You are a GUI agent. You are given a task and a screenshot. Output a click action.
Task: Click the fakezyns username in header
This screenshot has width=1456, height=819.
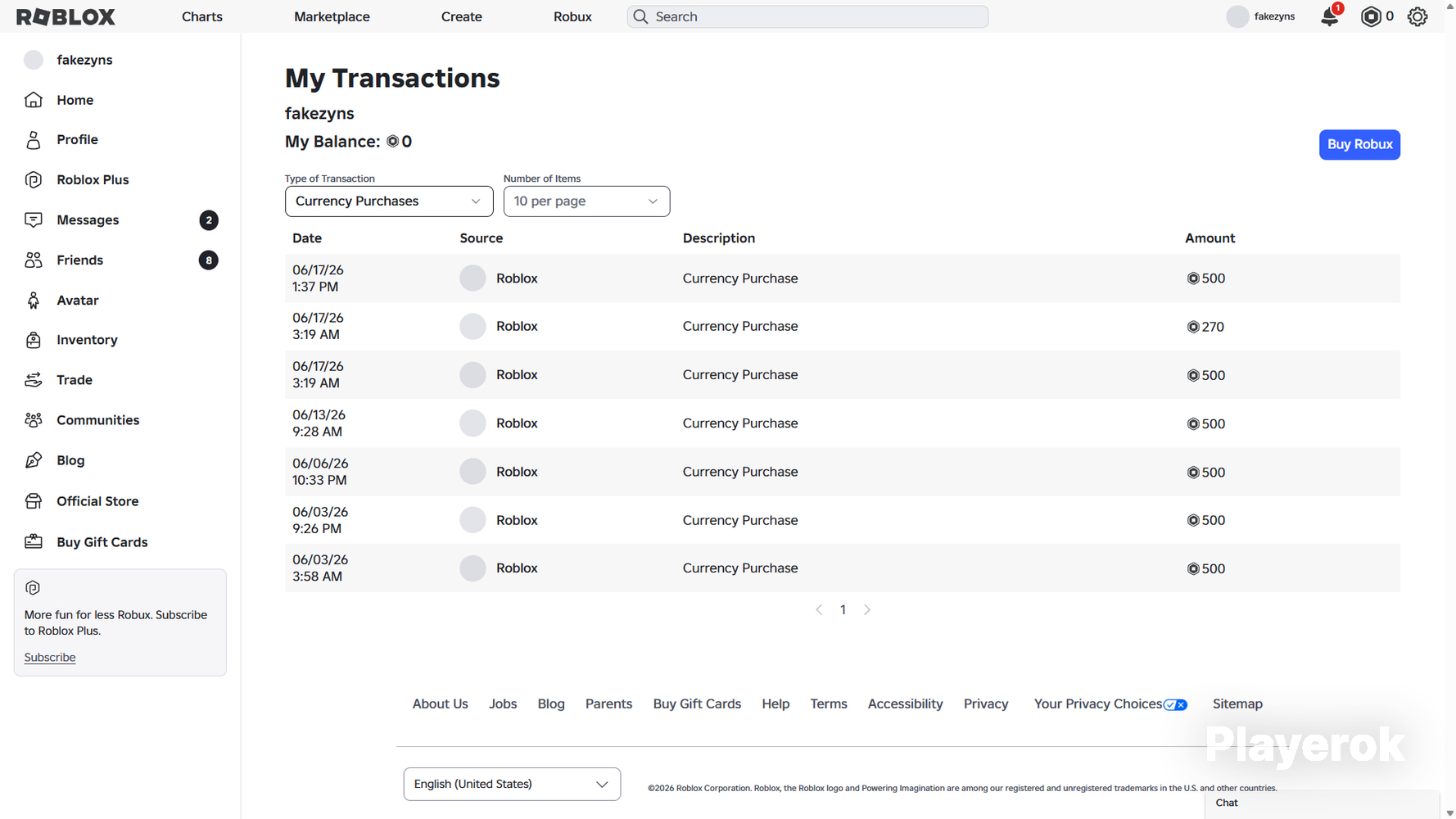tap(1274, 16)
